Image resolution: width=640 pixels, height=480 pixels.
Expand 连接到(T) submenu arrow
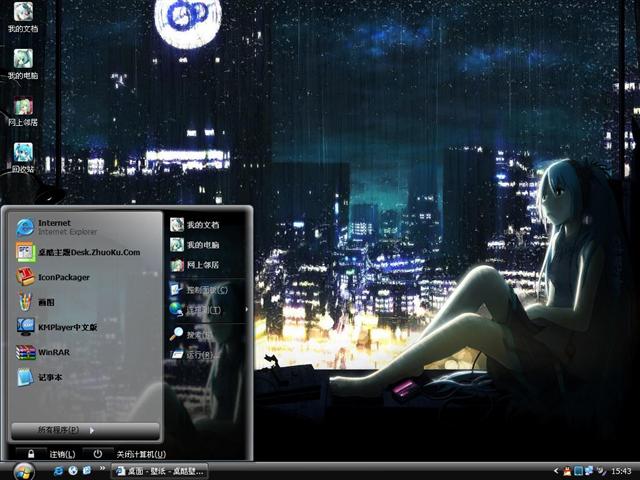[x=246, y=309]
